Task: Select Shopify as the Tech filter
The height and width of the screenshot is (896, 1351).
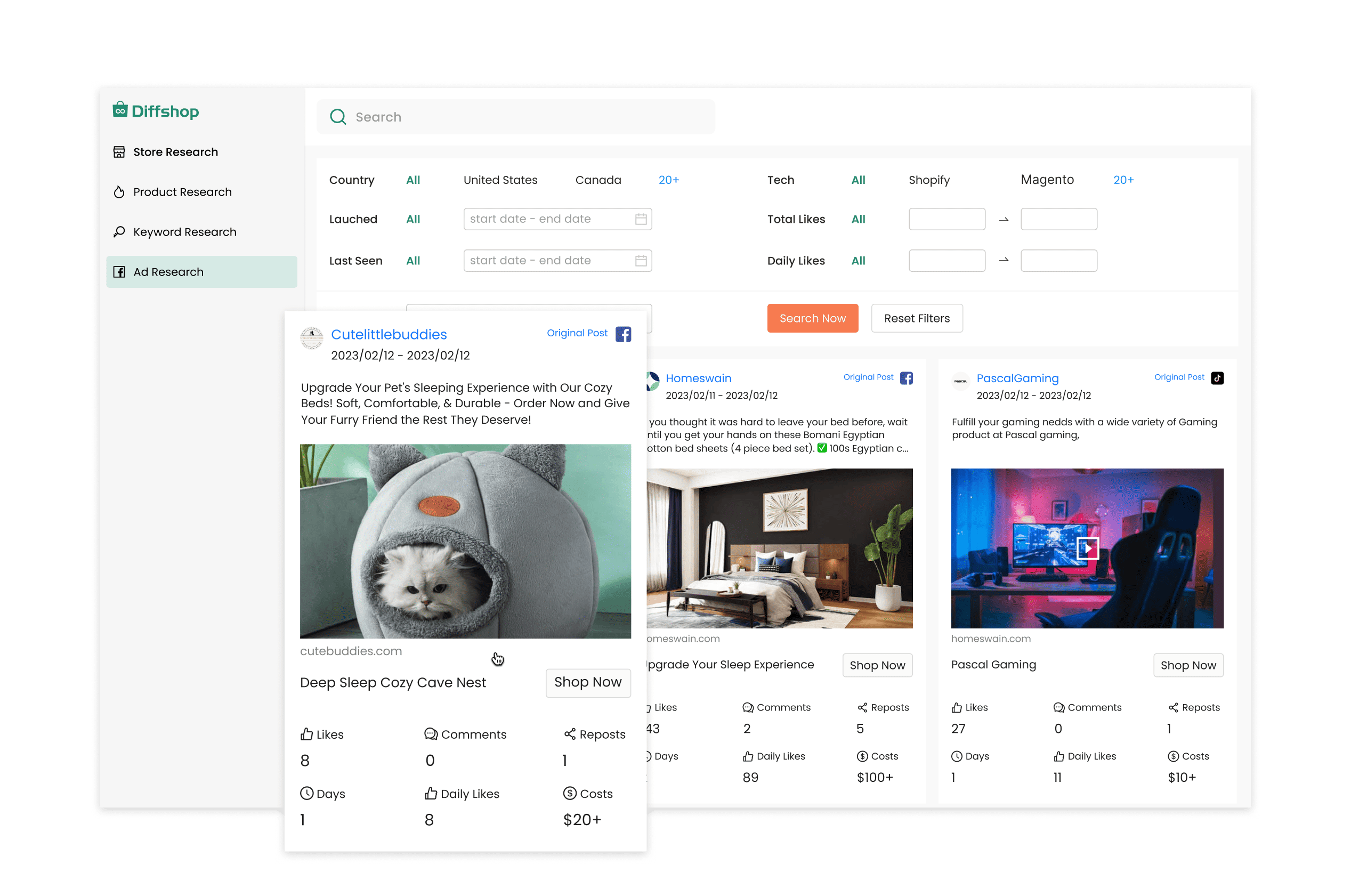Action: [929, 180]
